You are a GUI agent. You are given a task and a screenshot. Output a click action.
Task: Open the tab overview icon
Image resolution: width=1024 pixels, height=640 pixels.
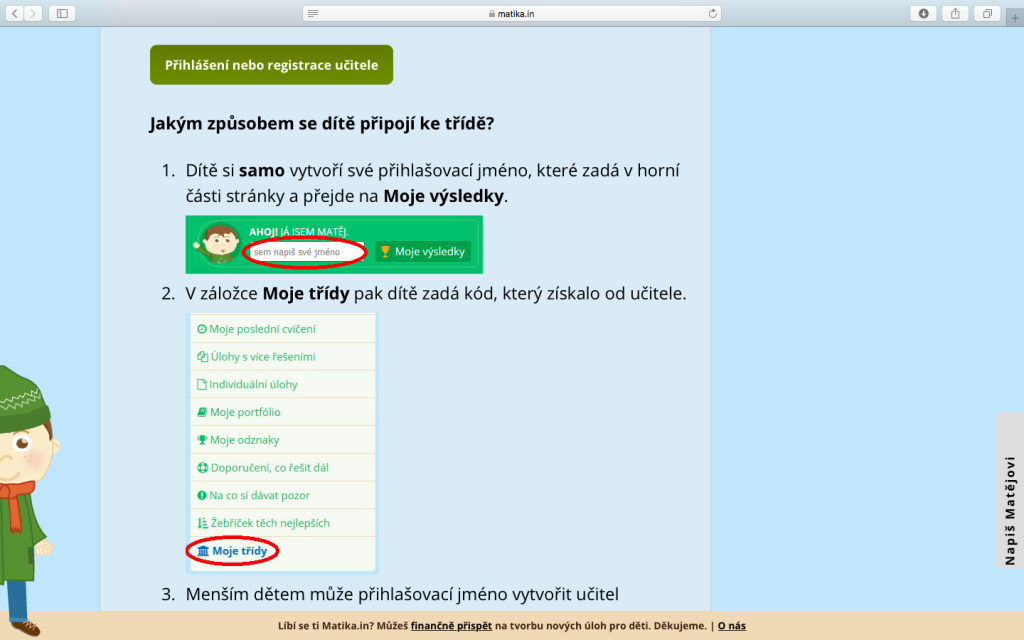[987, 13]
